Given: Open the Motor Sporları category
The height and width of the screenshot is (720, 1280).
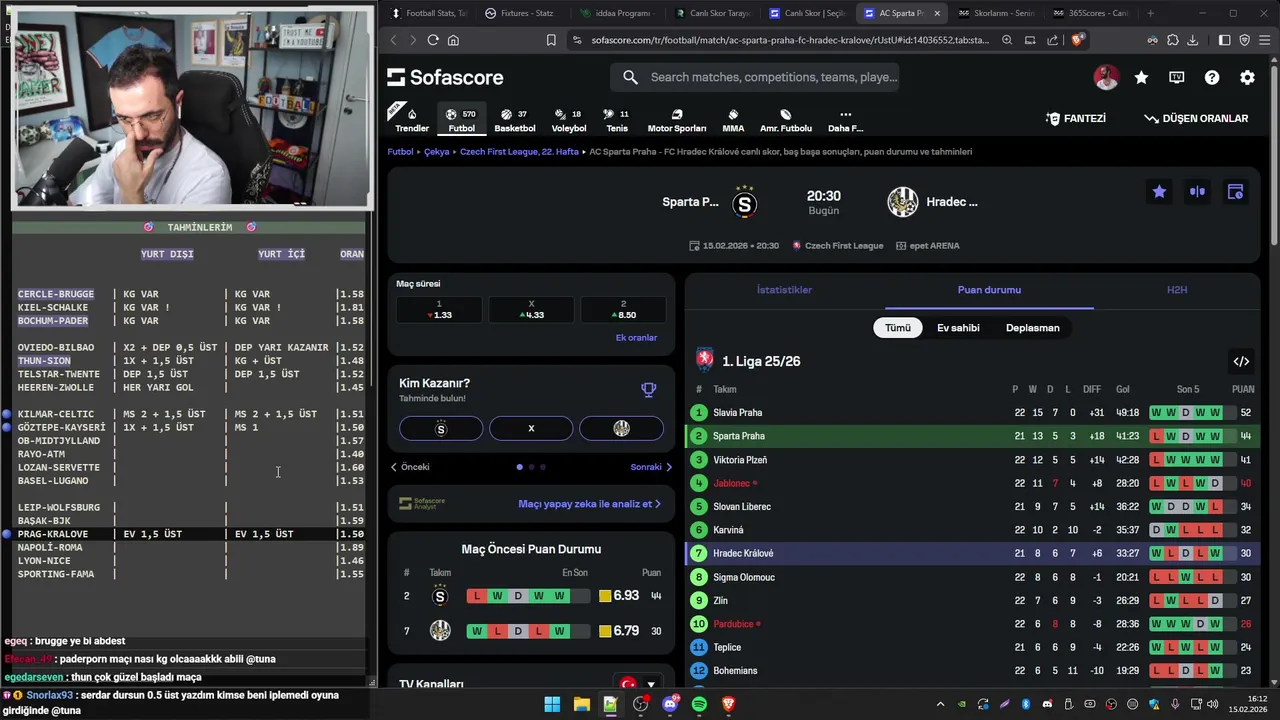Looking at the screenshot, I should tap(677, 120).
